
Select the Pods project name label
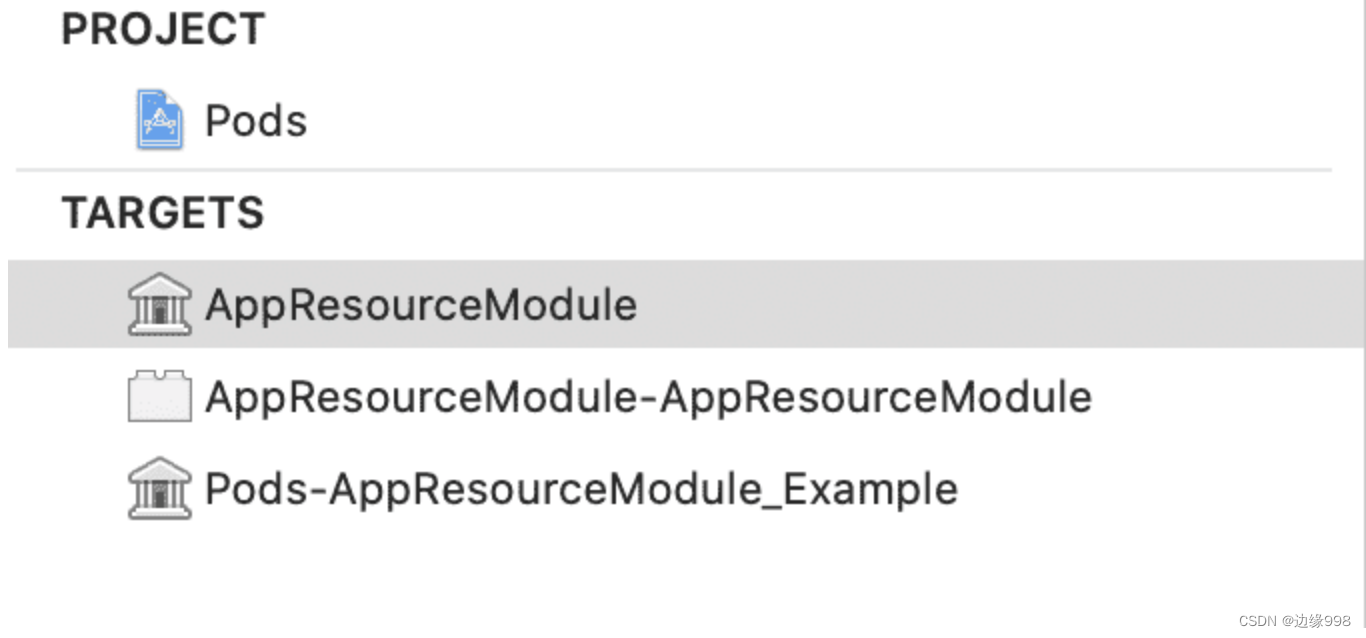tap(256, 121)
